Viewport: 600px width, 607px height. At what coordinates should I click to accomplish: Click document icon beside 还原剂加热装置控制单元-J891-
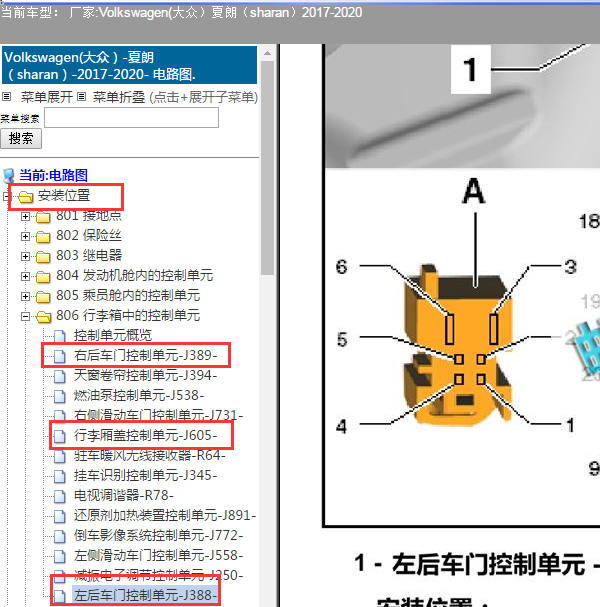[59, 517]
